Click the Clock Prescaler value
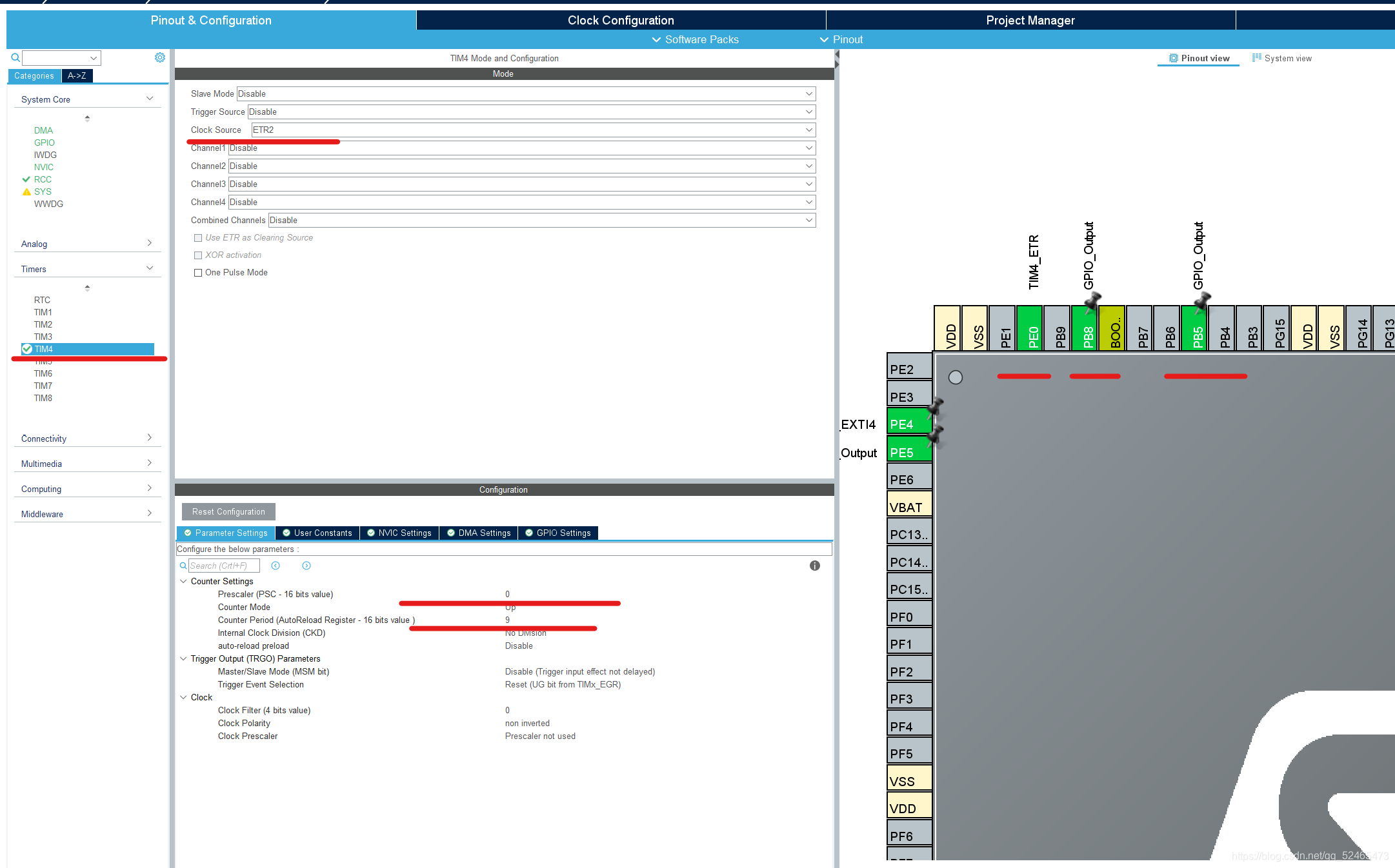 pos(540,736)
